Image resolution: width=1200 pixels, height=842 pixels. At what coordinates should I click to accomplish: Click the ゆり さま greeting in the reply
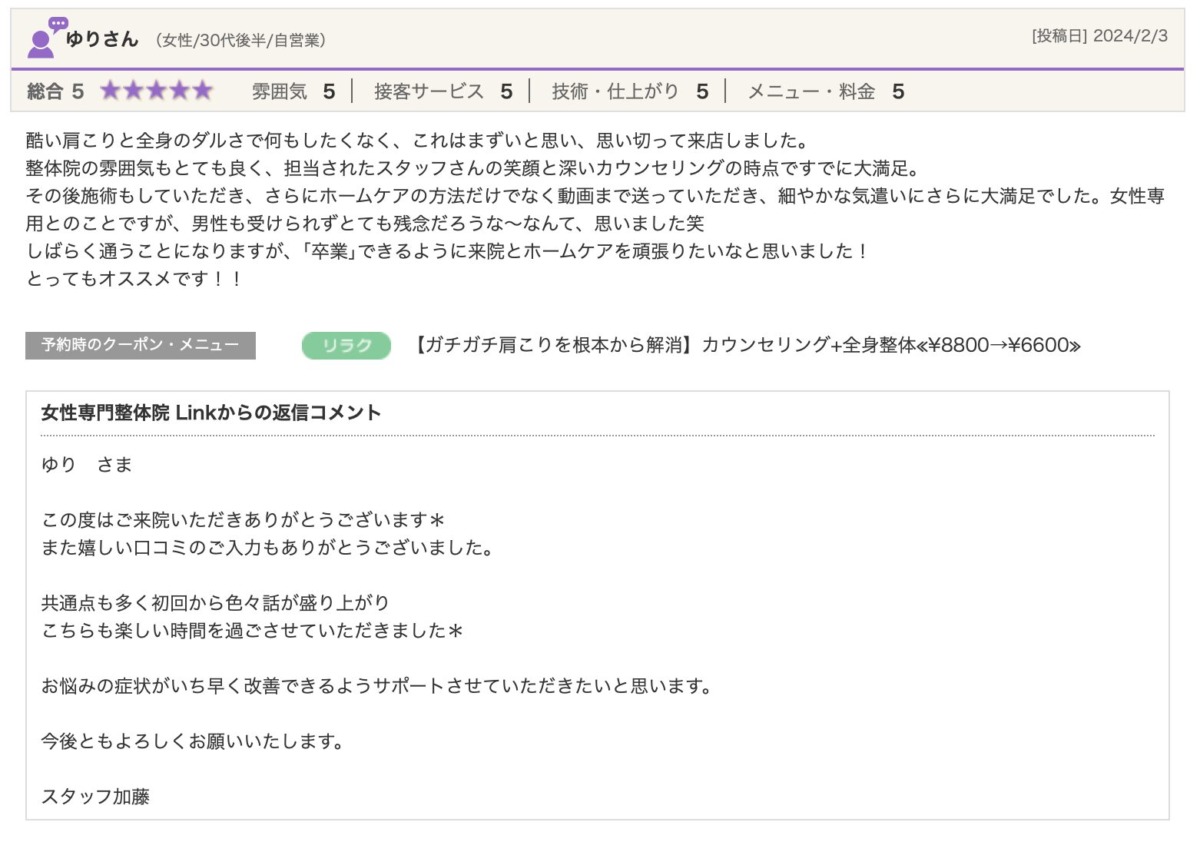(x=87, y=466)
